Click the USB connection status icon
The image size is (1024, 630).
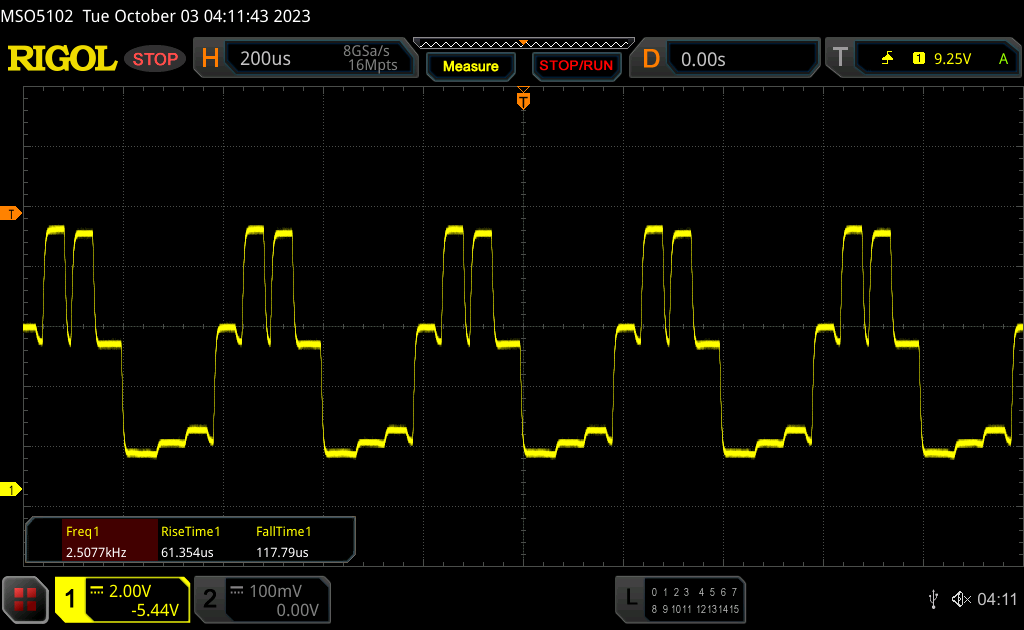(933, 598)
